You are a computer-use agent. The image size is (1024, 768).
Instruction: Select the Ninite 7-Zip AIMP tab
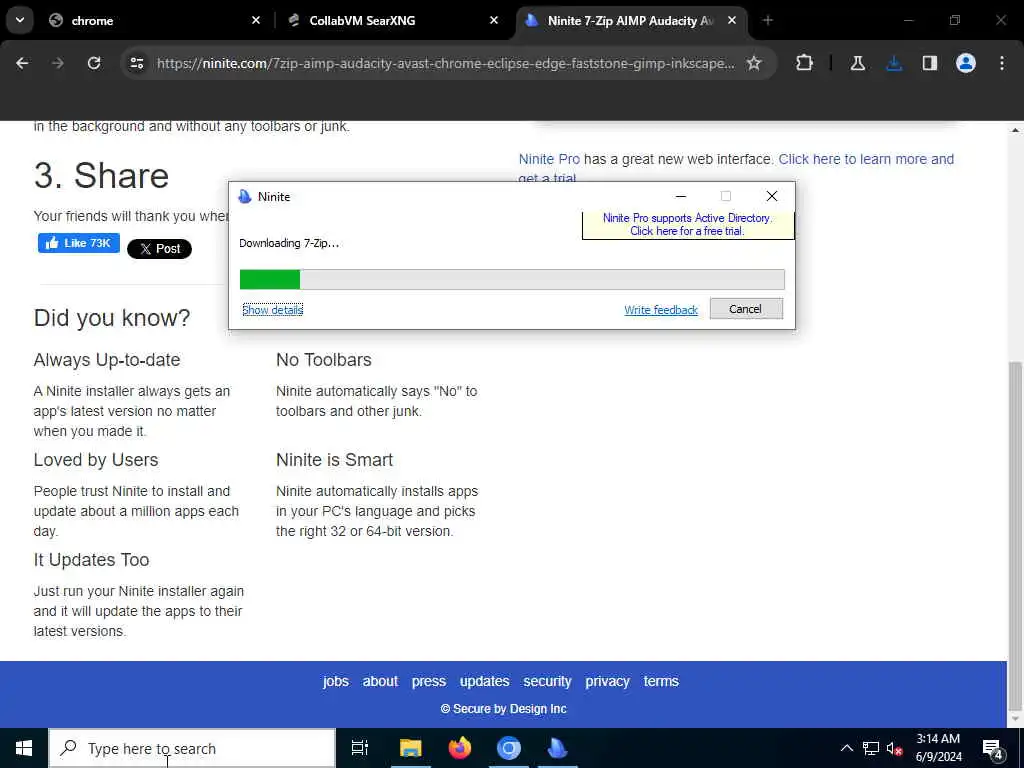click(630, 20)
